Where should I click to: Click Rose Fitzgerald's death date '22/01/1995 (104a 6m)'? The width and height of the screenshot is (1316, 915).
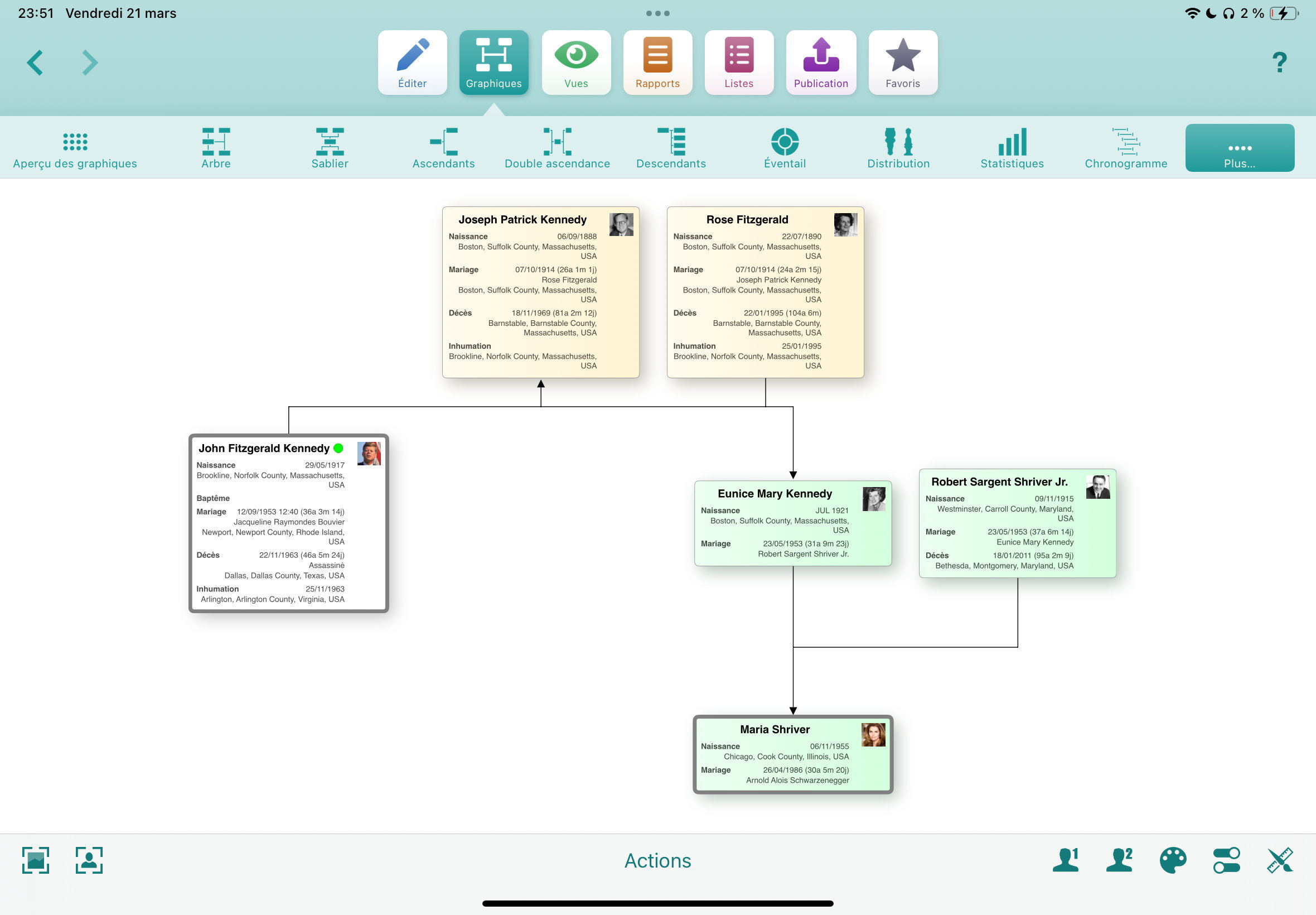tap(782, 313)
